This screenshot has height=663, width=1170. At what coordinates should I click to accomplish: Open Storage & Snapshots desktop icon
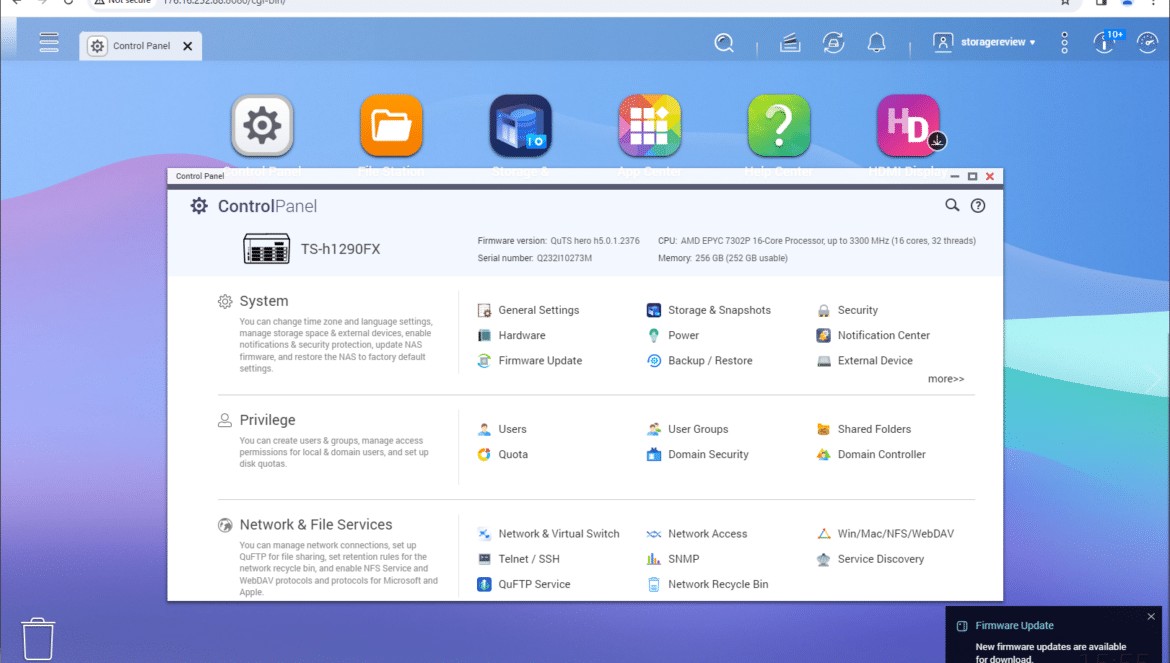coord(521,125)
